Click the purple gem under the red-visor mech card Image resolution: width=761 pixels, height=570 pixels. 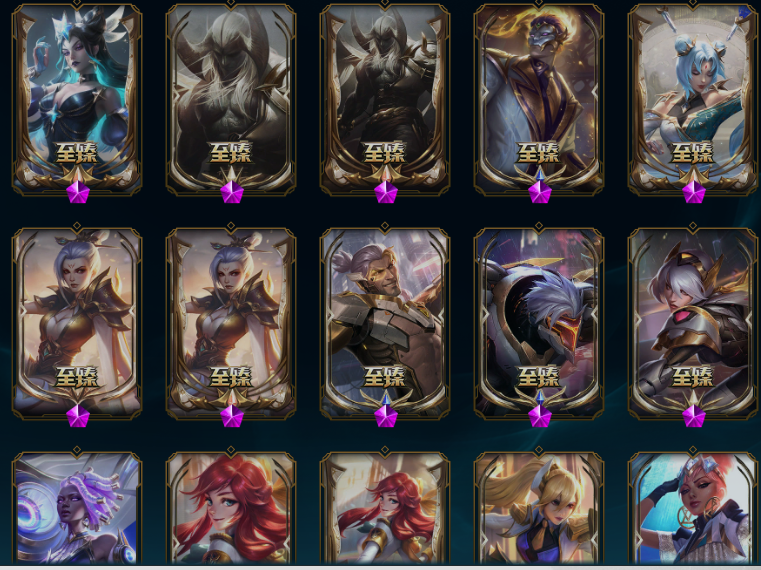540,416
